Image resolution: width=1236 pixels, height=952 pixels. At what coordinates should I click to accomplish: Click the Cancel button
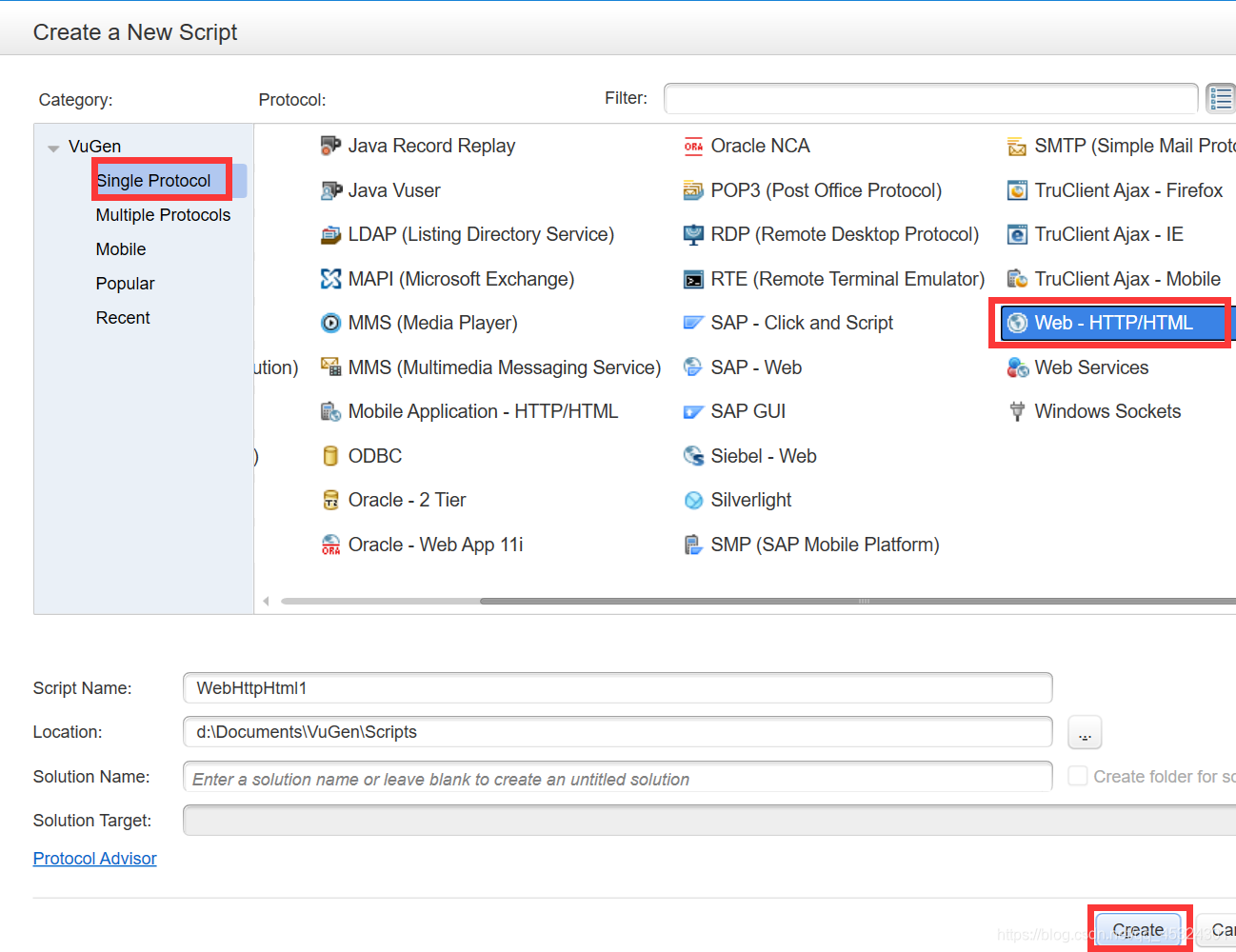pyautogui.click(x=1217, y=929)
